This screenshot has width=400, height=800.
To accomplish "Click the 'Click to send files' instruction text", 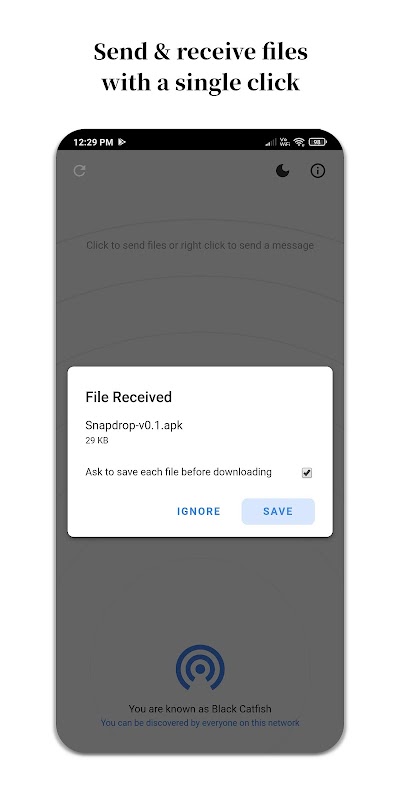I will [x=200, y=245].
